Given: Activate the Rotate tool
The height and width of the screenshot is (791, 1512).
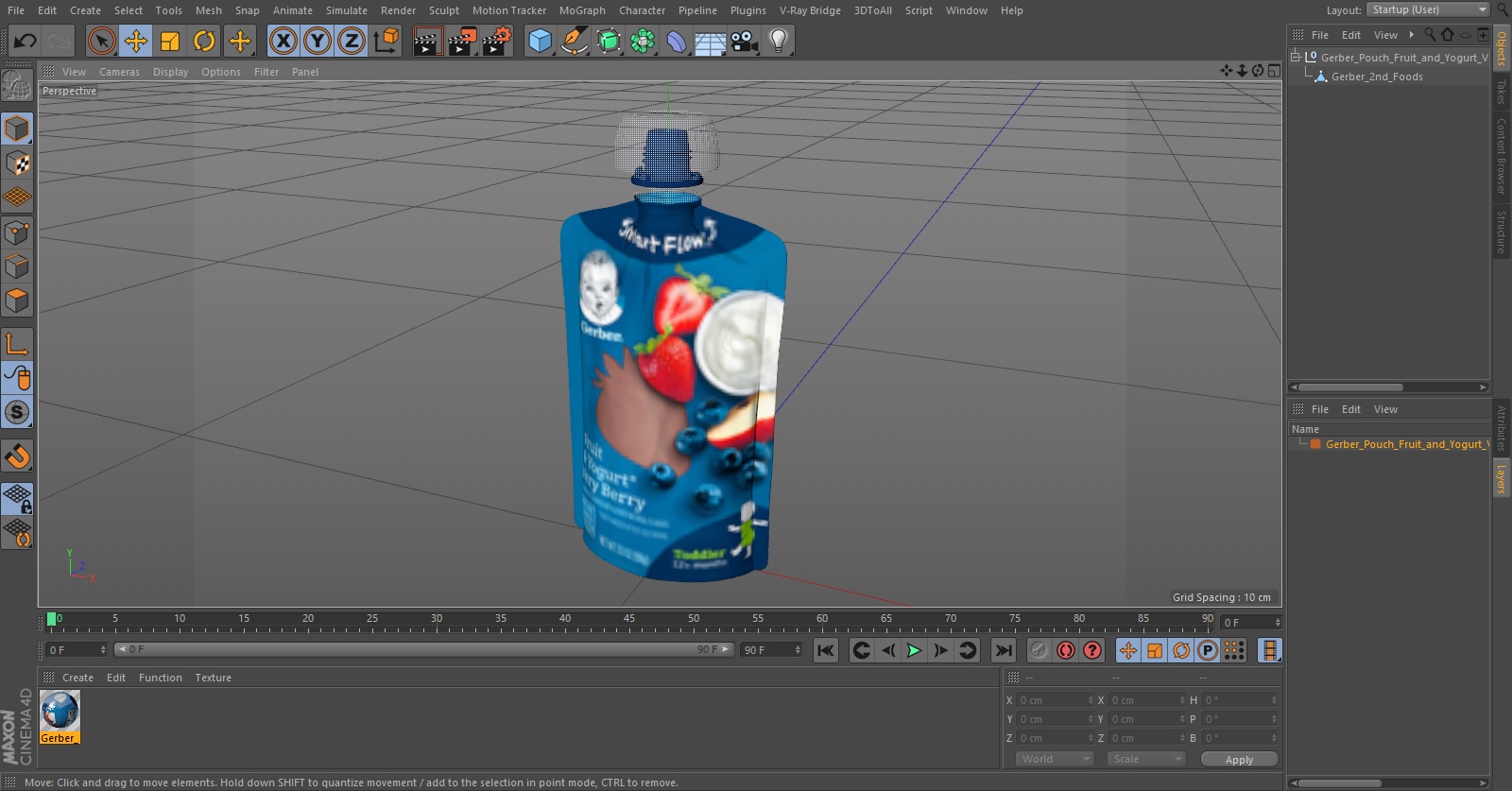Looking at the screenshot, I should pyautogui.click(x=204, y=41).
